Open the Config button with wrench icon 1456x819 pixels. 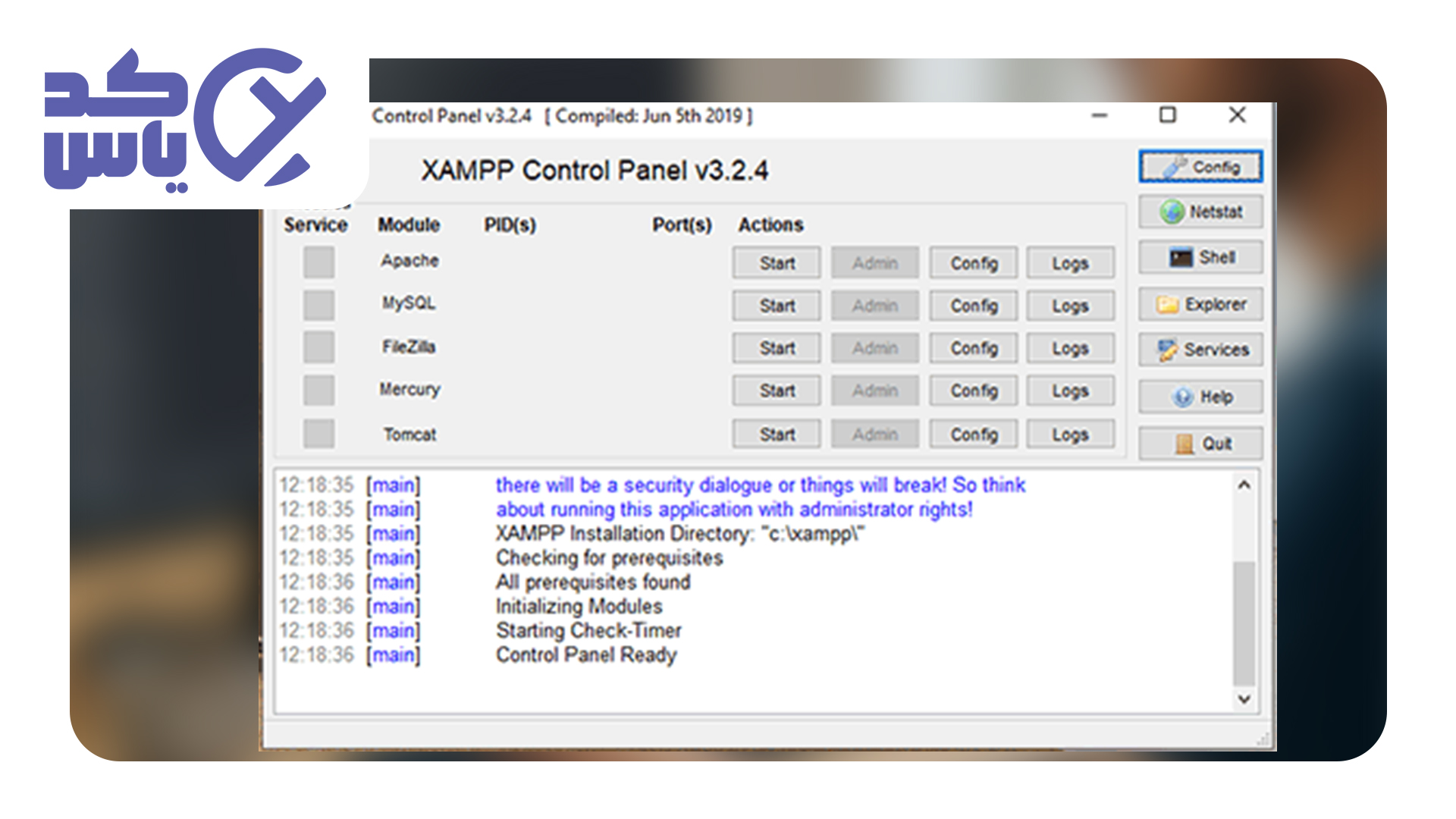pyautogui.click(x=1200, y=167)
